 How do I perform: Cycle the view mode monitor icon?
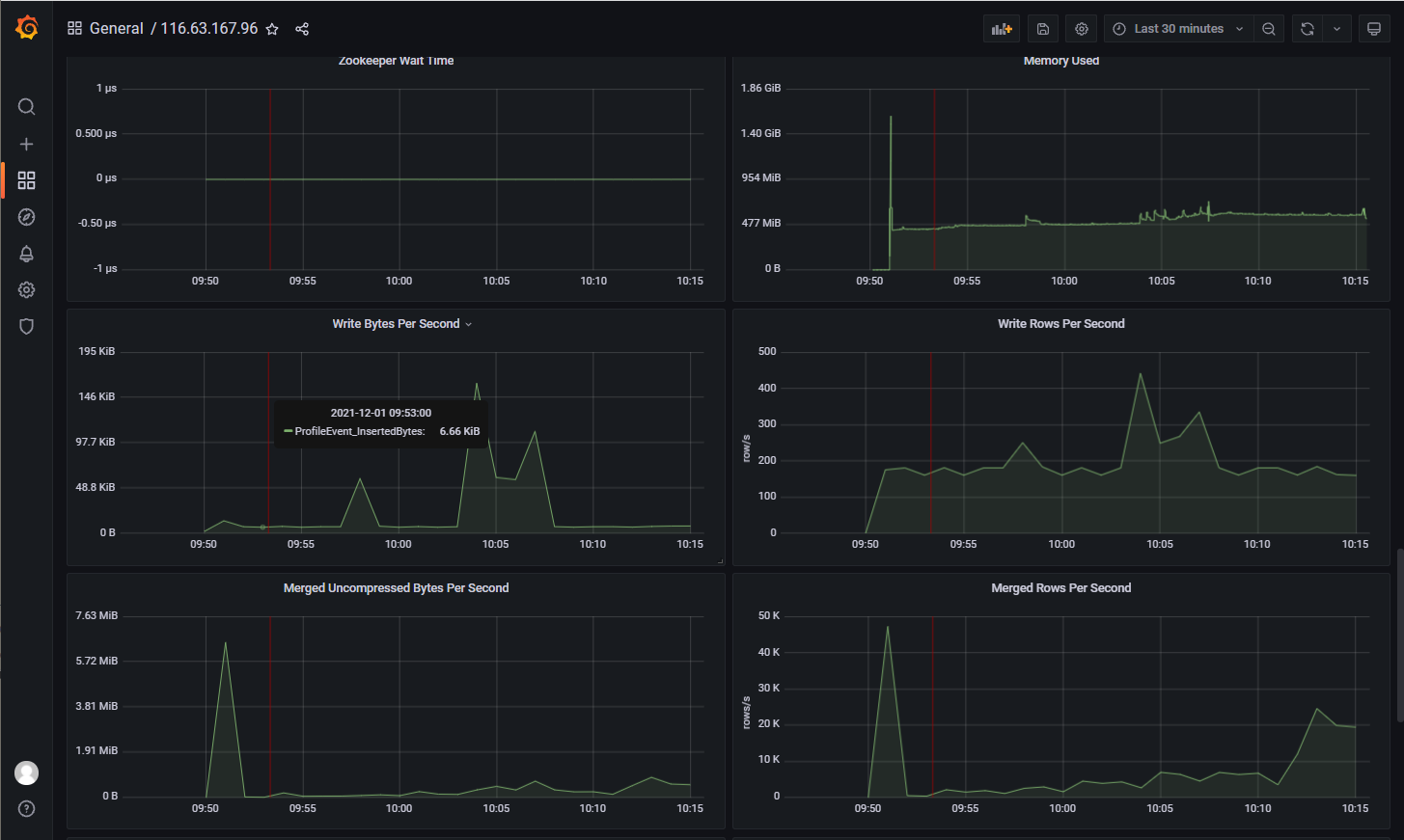(x=1374, y=29)
